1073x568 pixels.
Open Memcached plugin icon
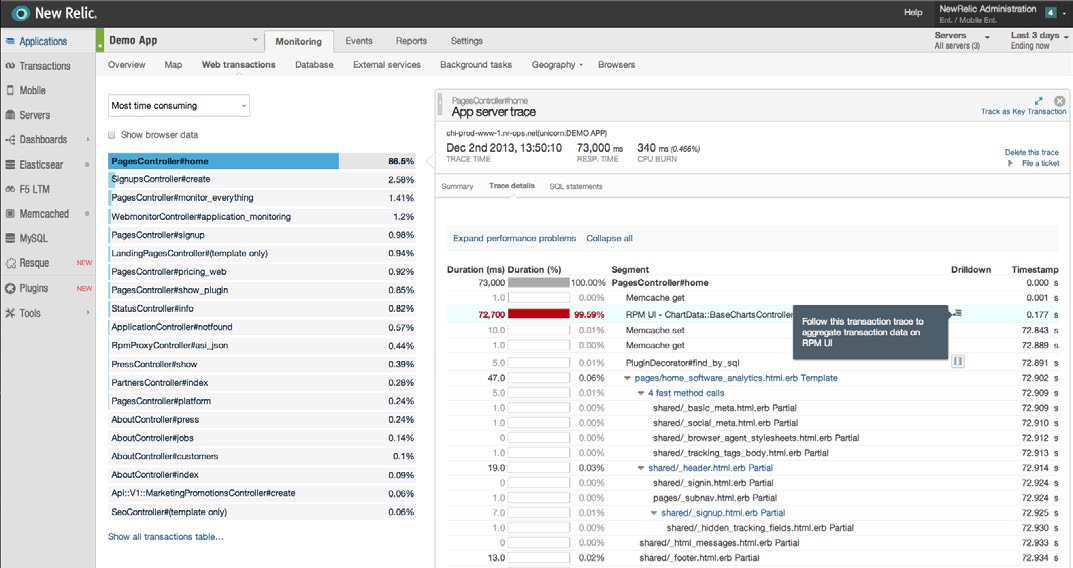[10, 214]
